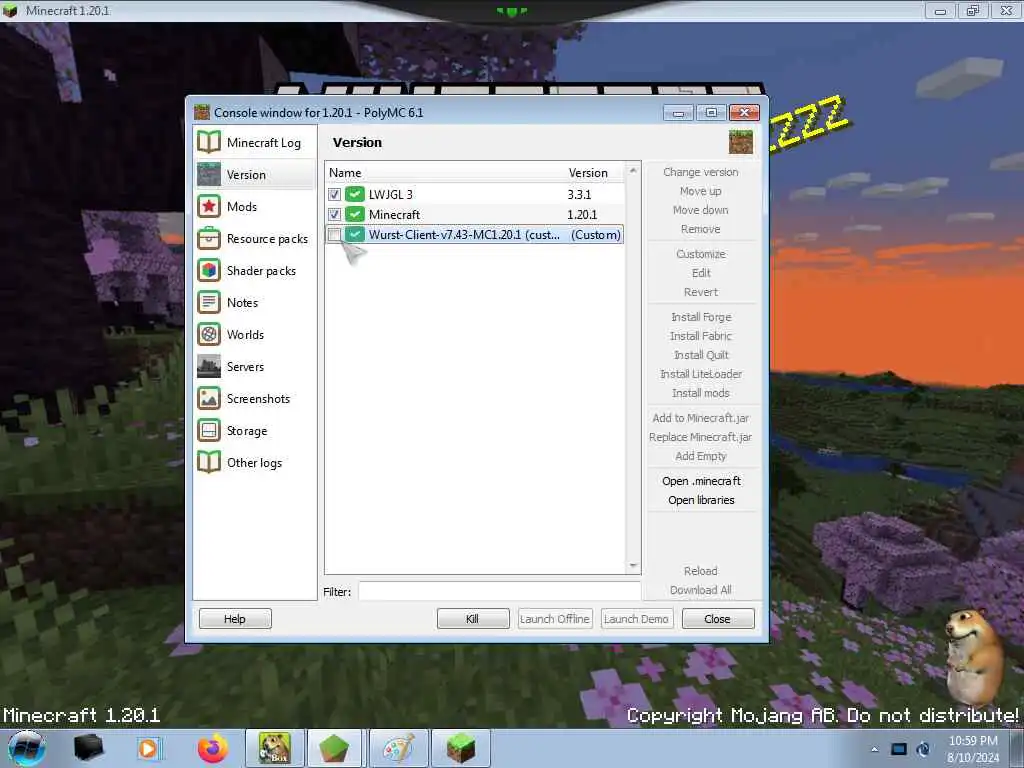Click the Version column header

pyautogui.click(x=588, y=172)
